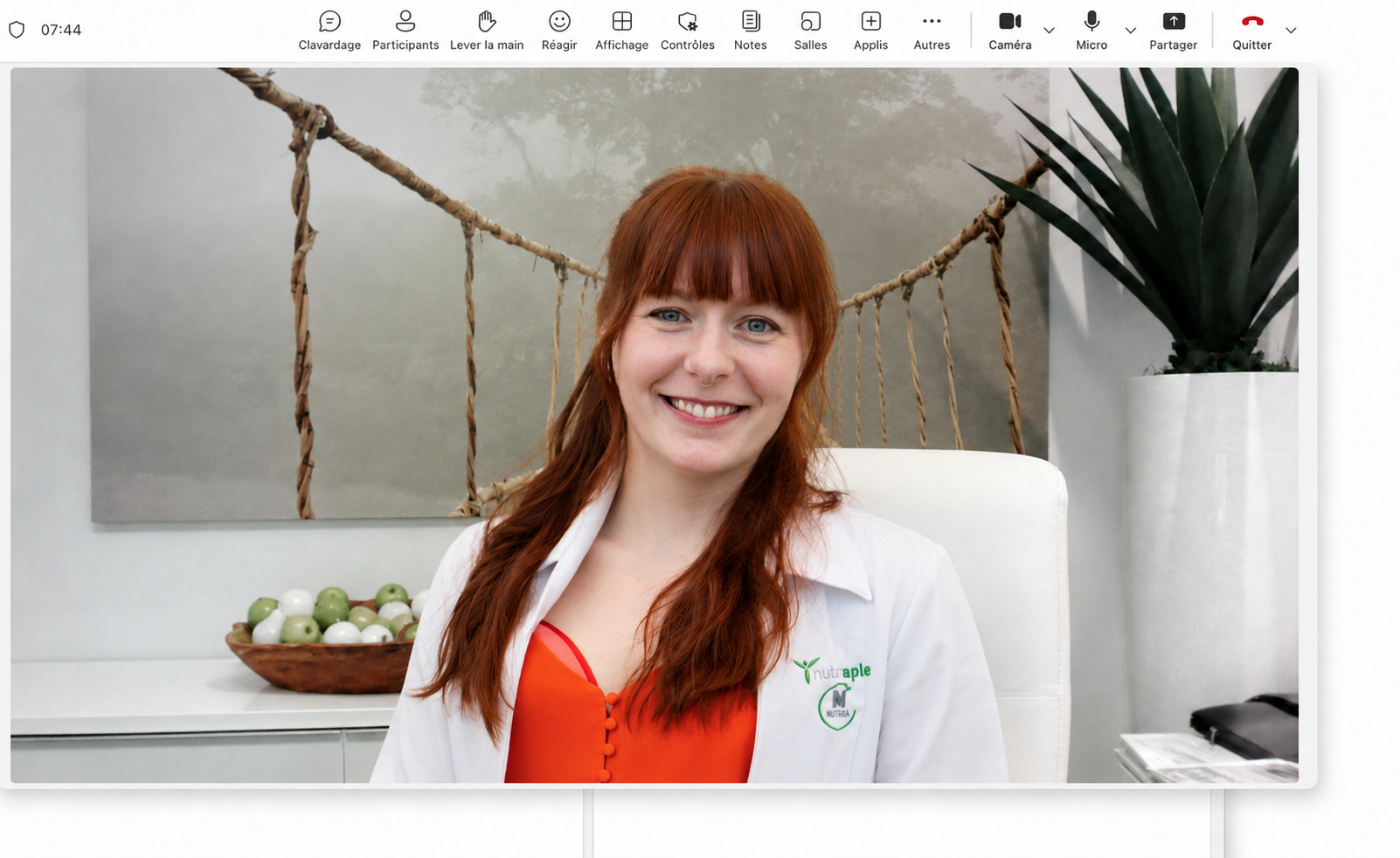This screenshot has height=858, width=1400.
Task: Click the shield privacy icon
Action: tap(17, 30)
